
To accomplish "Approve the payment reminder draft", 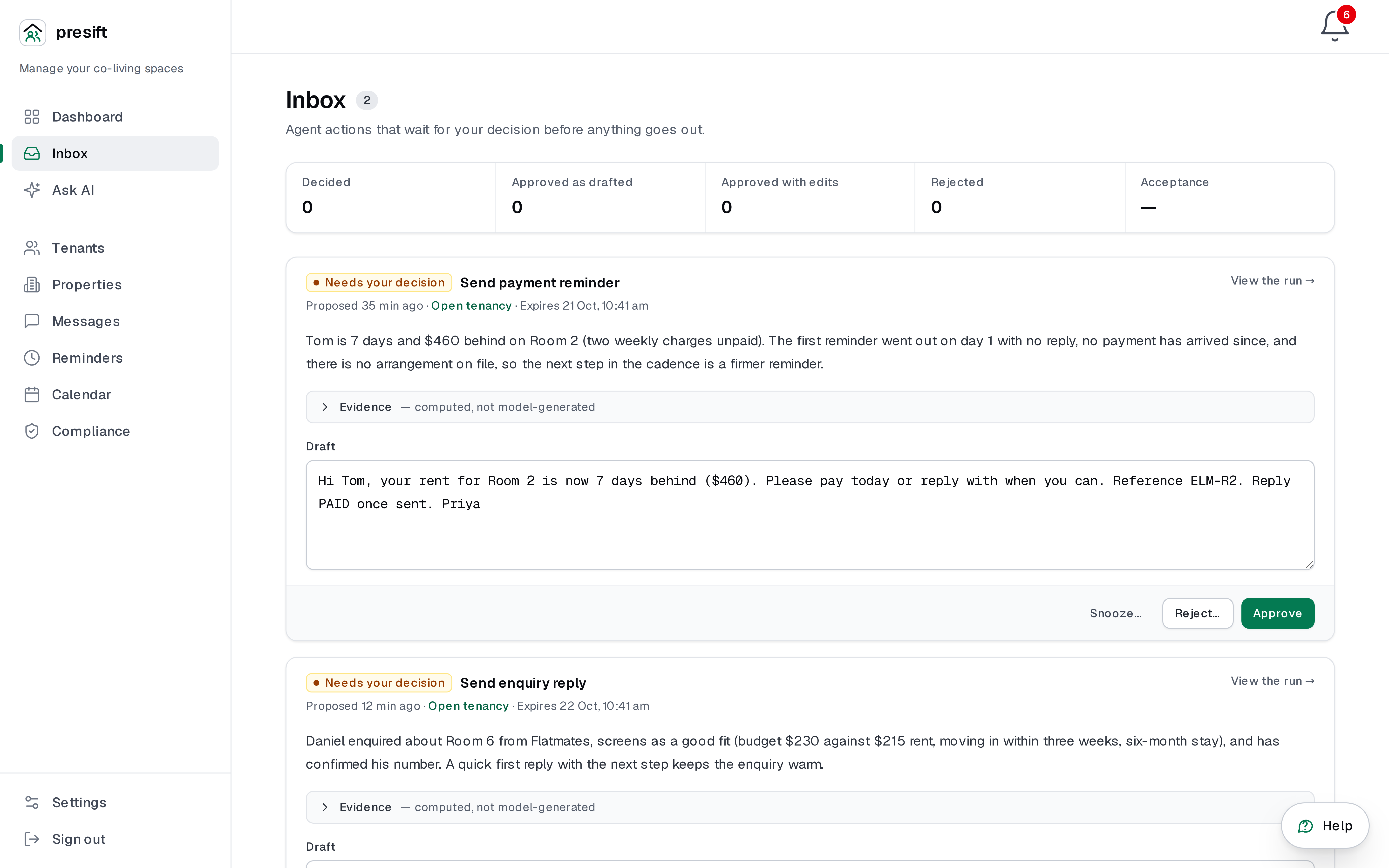I will tap(1277, 613).
